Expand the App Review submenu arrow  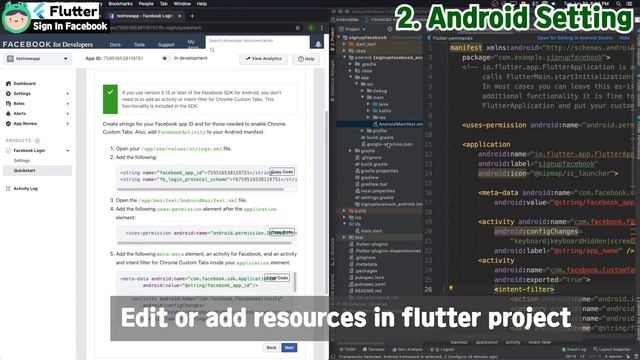point(68,124)
